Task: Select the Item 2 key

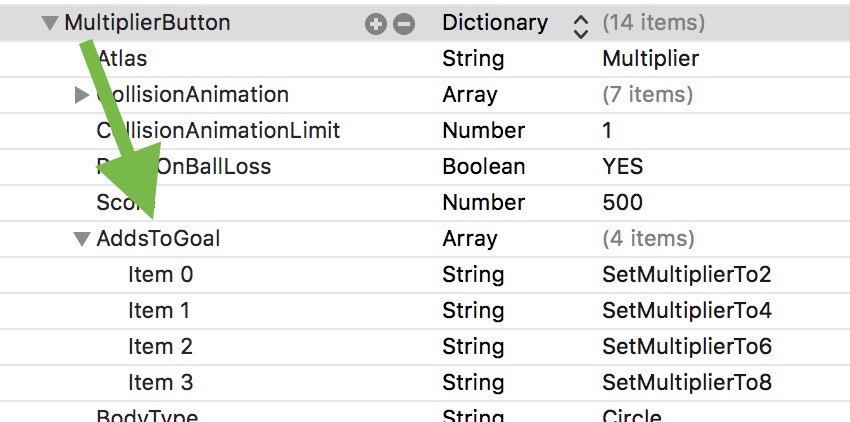Action: tap(160, 347)
